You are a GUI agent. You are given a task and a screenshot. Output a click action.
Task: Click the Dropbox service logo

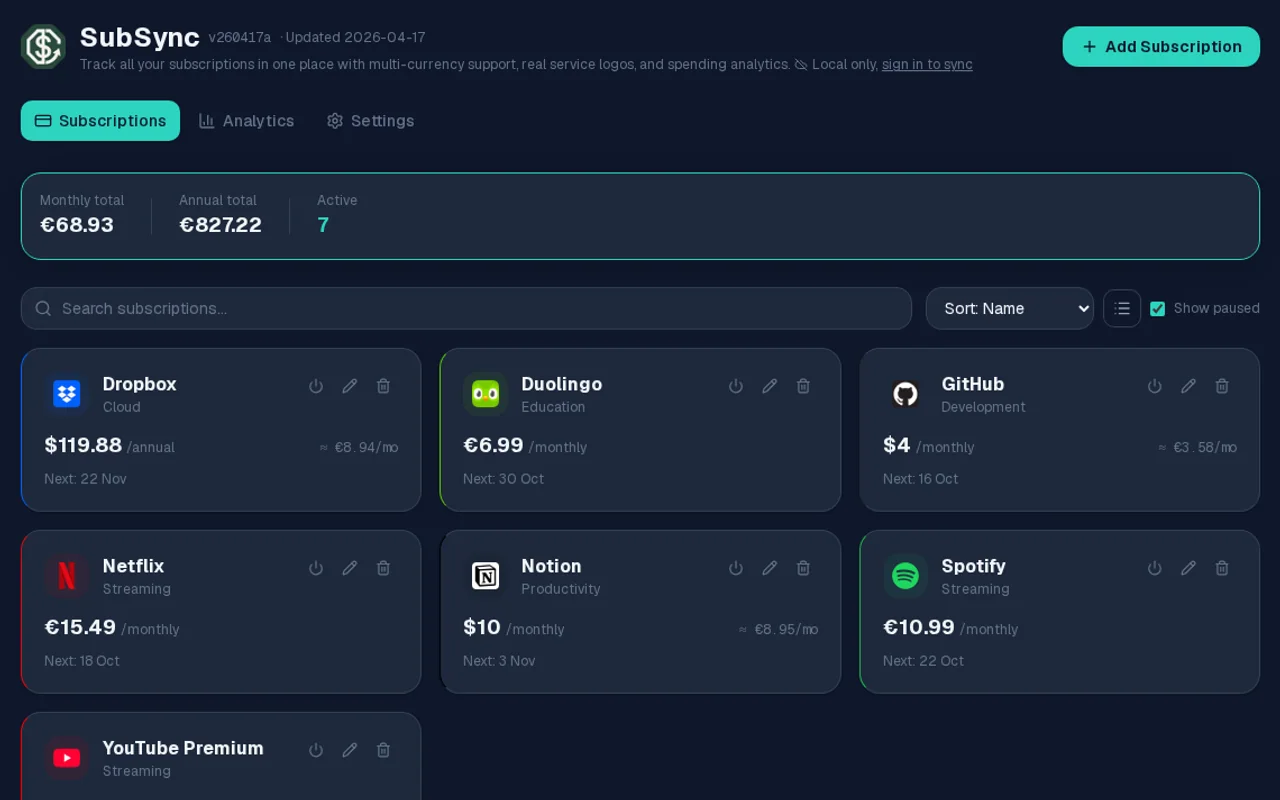point(67,394)
